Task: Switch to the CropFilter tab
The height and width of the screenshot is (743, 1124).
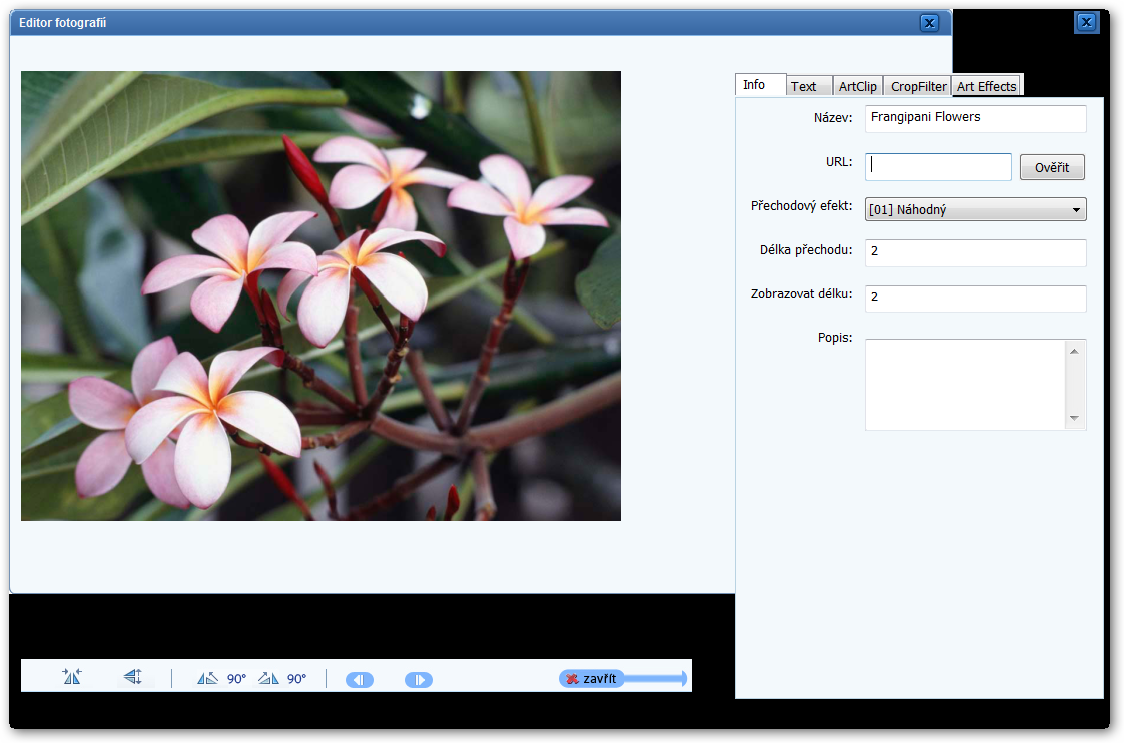Action: [x=918, y=86]
